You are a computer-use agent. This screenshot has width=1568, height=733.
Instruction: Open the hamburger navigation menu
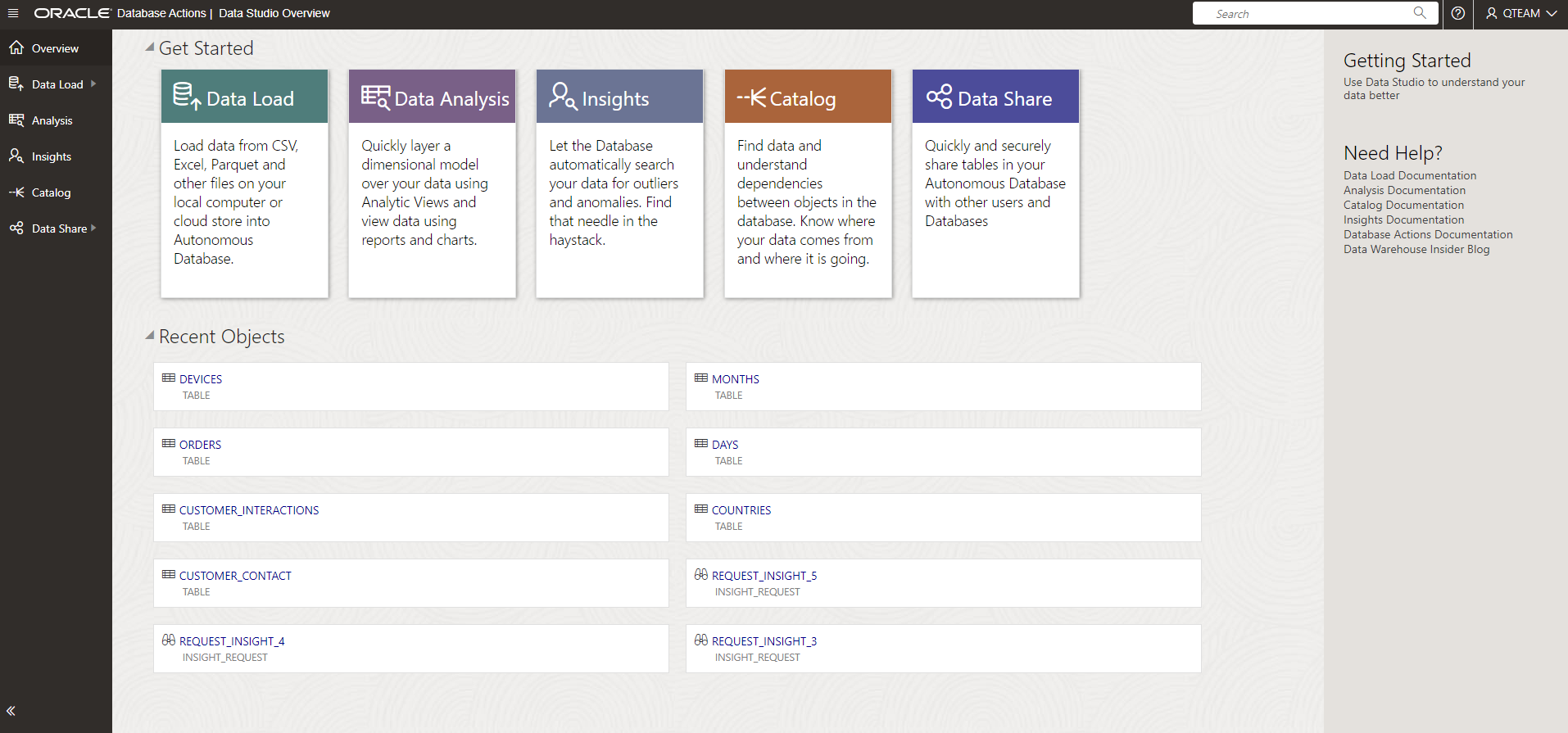[13, 13]
